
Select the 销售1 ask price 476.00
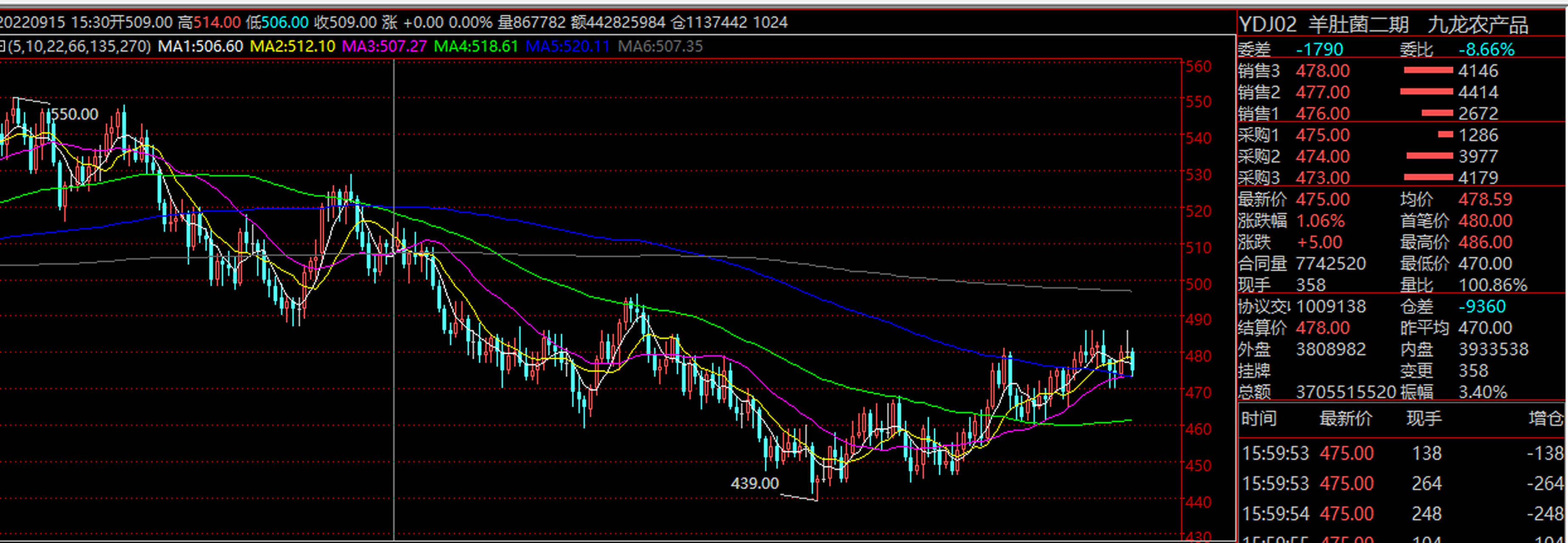[1322, 114]
